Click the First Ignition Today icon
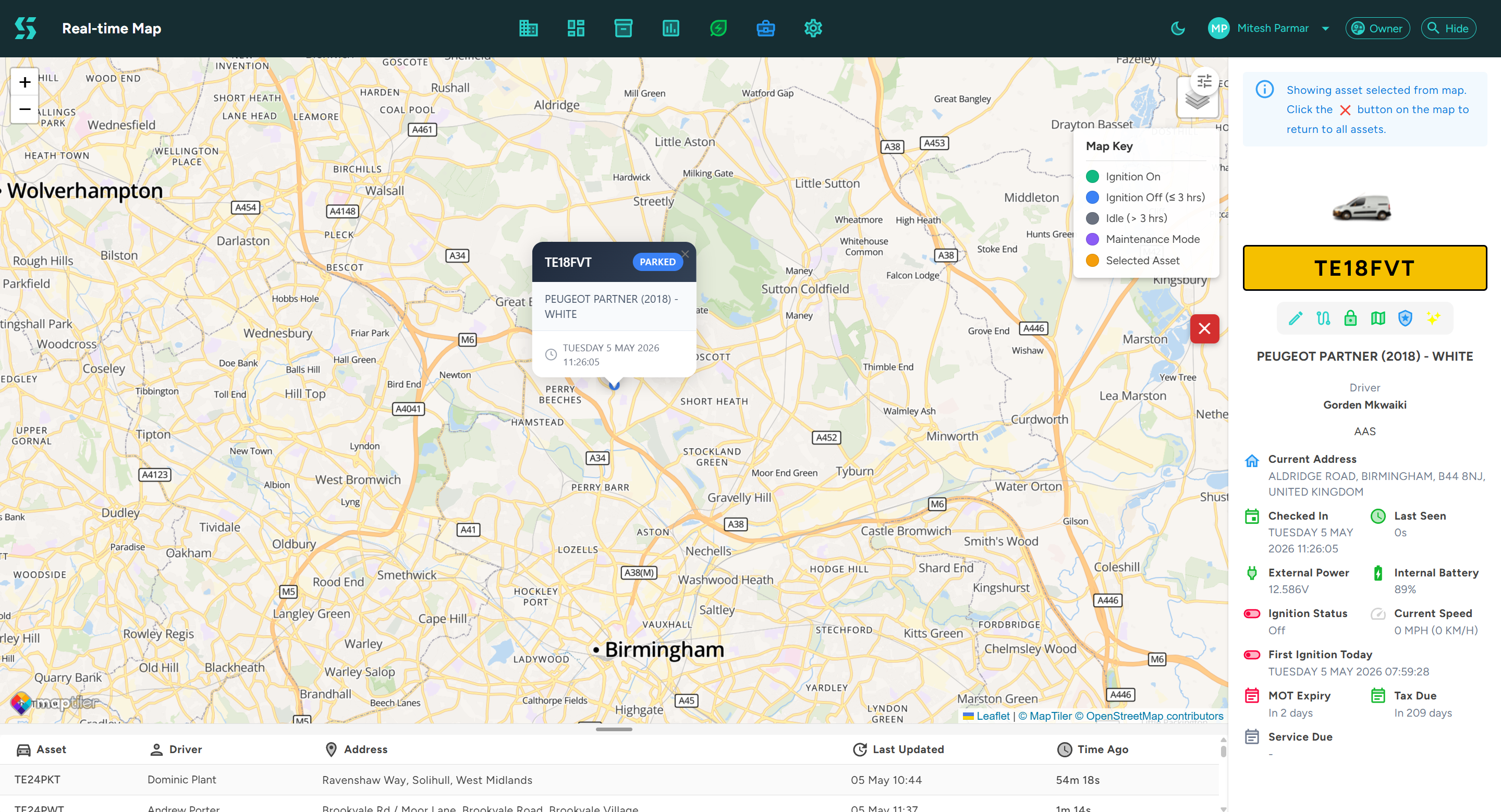The width and height of the screenshot is (1501, 812). tap(1252, 655)
